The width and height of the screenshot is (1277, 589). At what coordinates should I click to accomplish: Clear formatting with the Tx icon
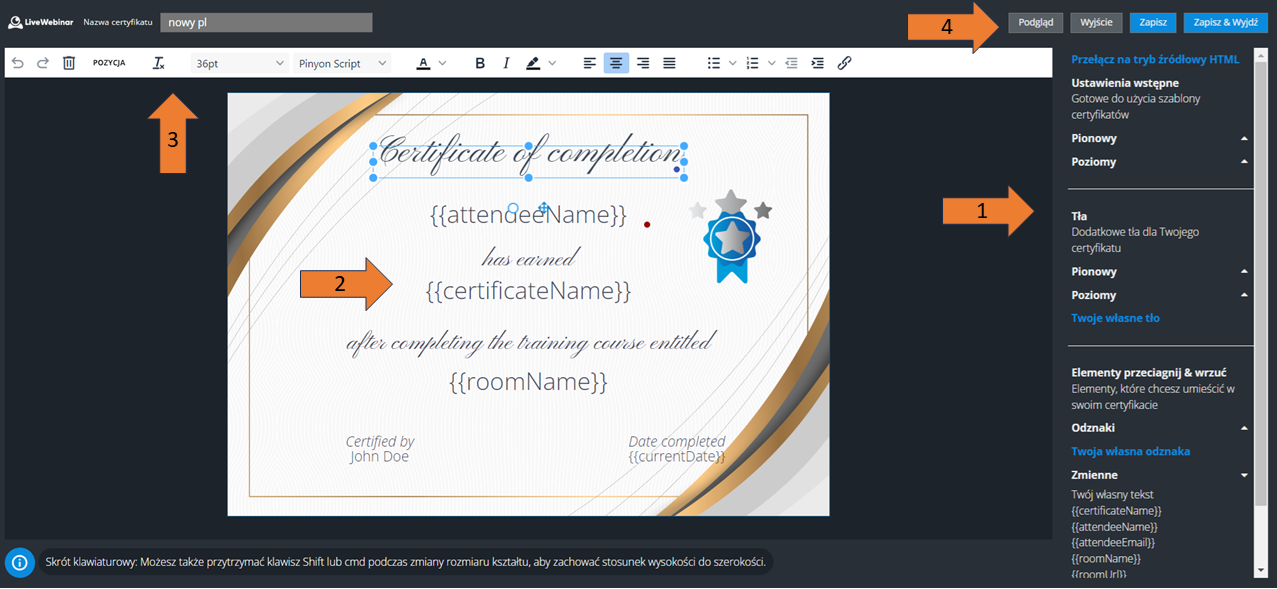pyautogui.click(x=158, y=63)
